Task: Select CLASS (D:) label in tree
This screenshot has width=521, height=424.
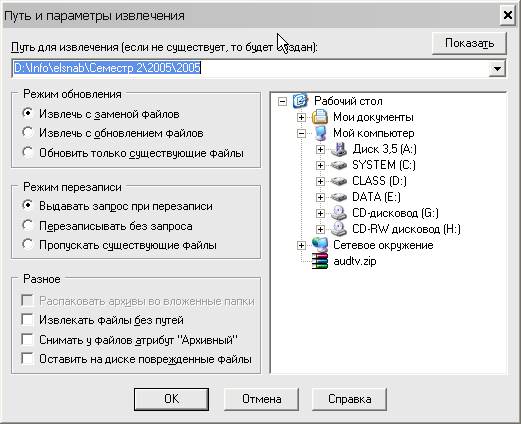Action: coord(379,181)
